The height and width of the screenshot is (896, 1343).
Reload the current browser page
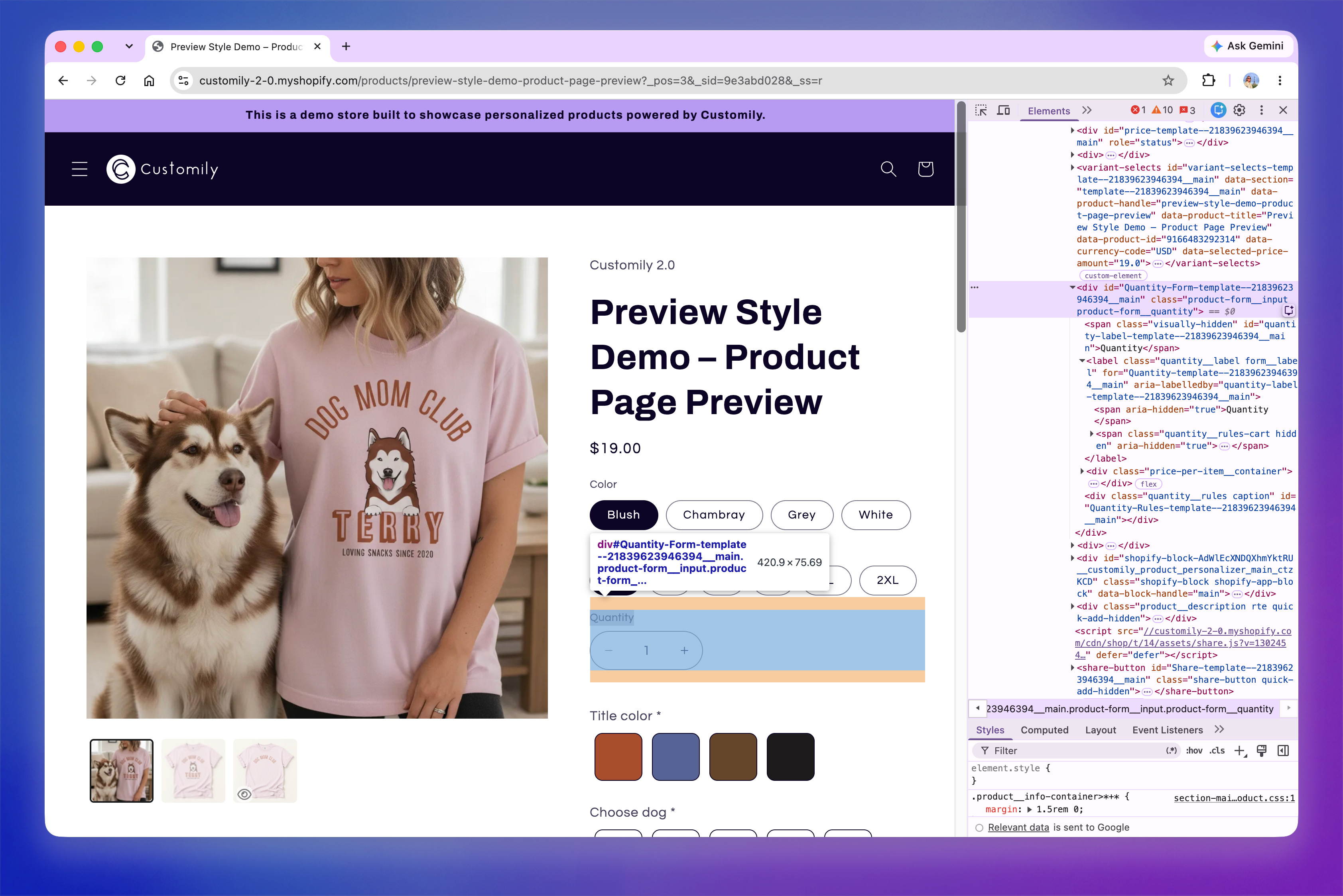[x=120, y=81]
